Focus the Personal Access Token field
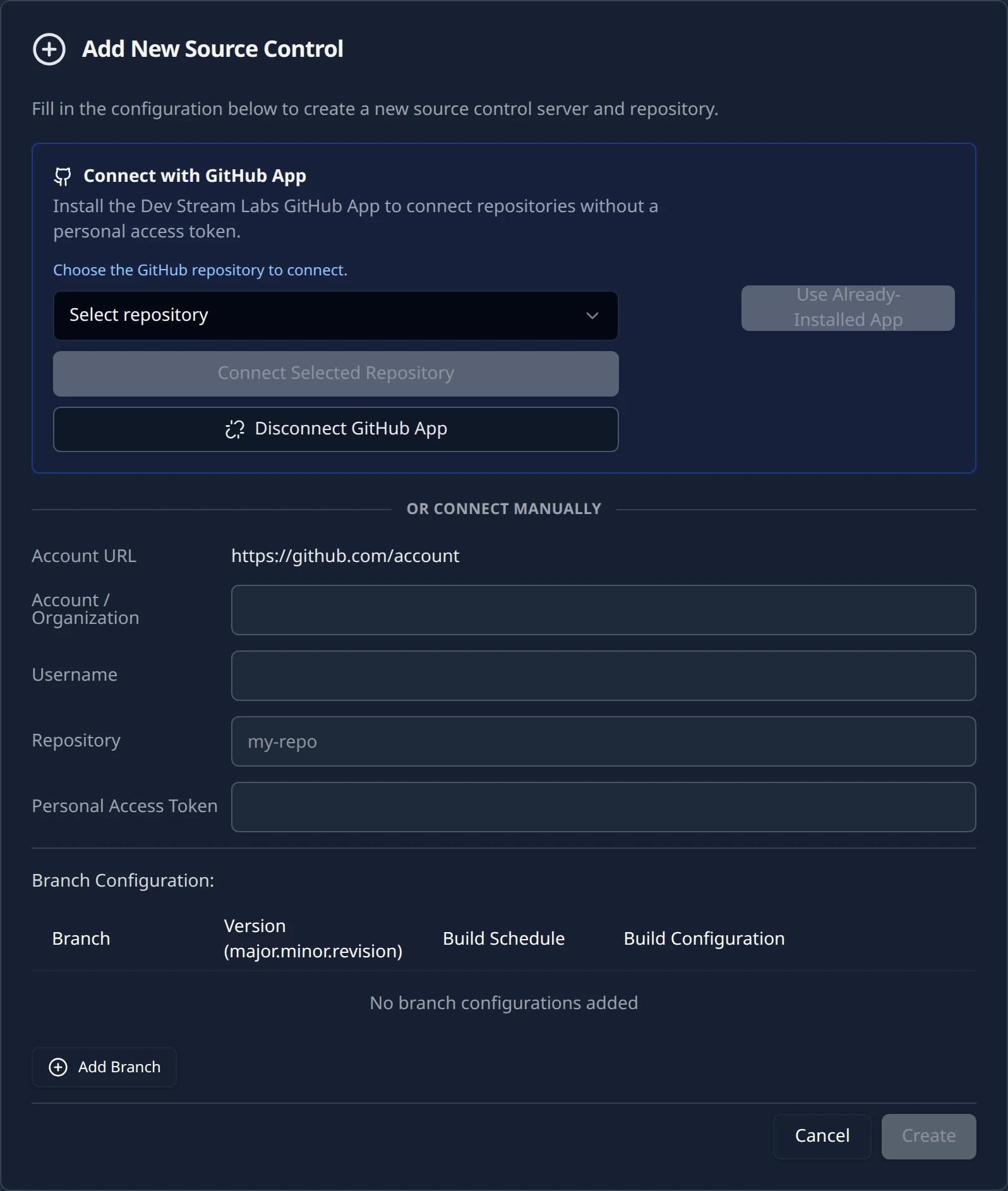The width and height of the screenshot is (1008, 1191). point(603,807)
